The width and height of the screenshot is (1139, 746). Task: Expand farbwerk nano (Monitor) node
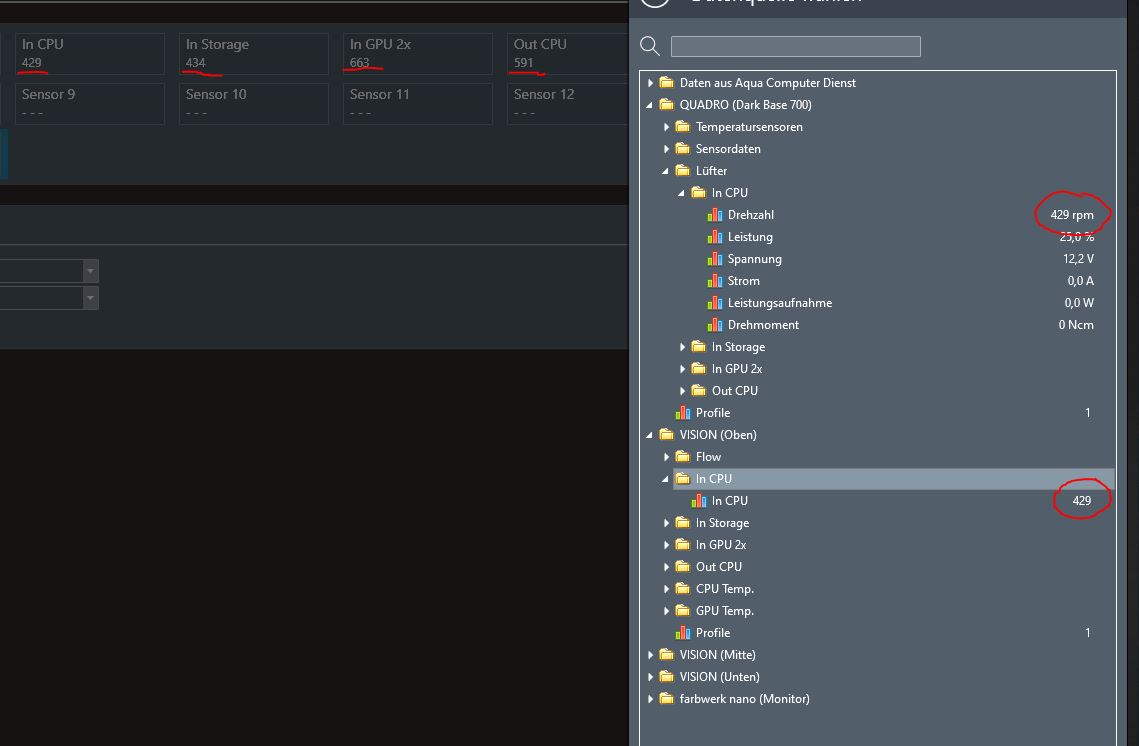click(650, 699)
